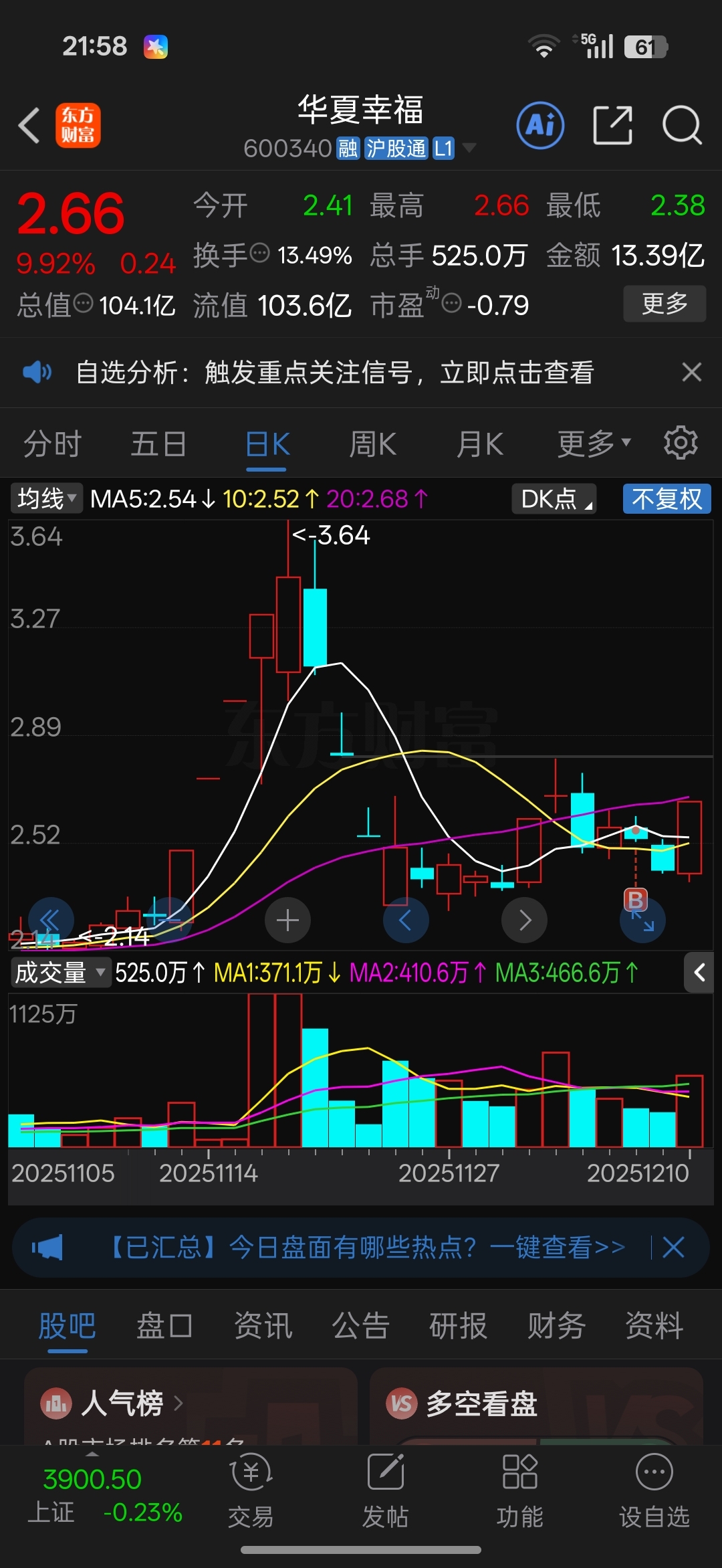Open the search magnifier icon
Viewport: 722px width, 1568px height.
[682, 125]
